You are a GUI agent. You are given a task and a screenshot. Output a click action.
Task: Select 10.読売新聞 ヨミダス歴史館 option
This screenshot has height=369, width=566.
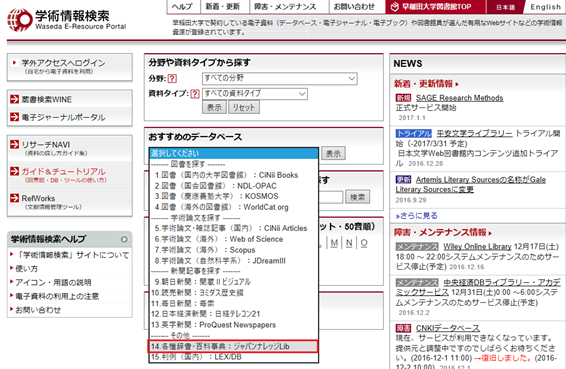pos(234,292)
